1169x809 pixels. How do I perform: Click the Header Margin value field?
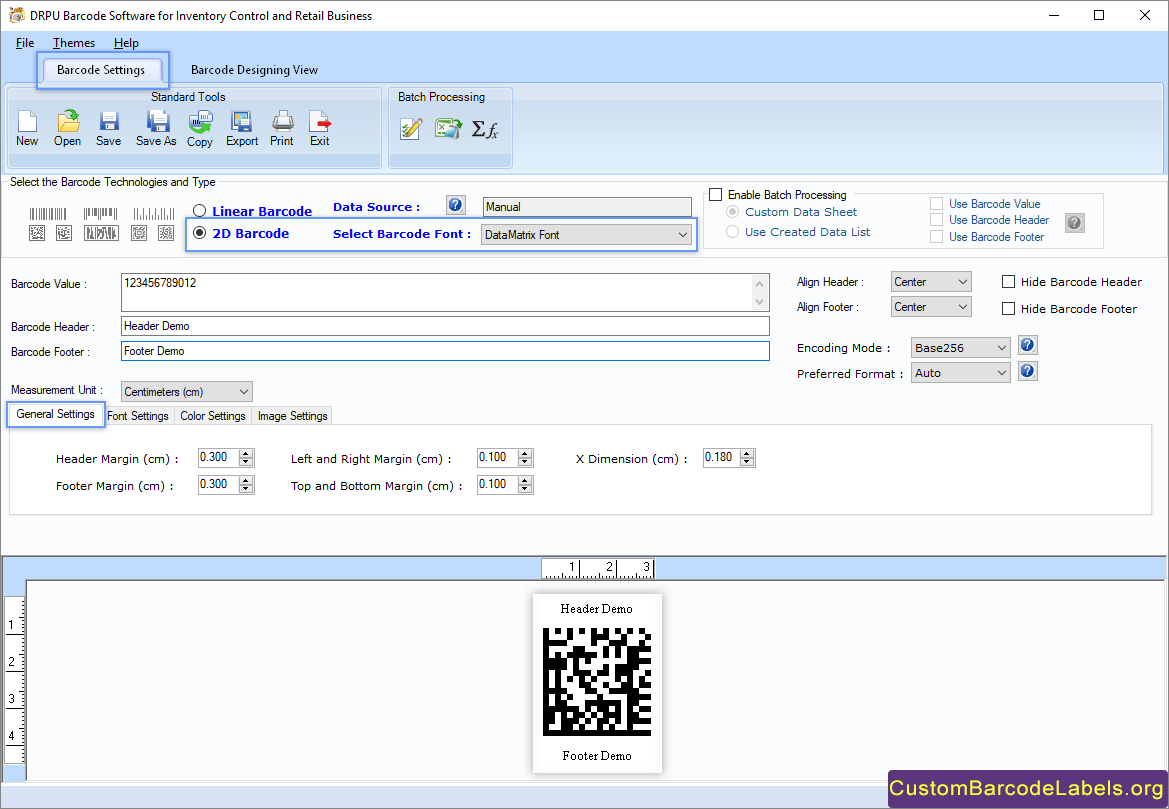coord(218,457)
